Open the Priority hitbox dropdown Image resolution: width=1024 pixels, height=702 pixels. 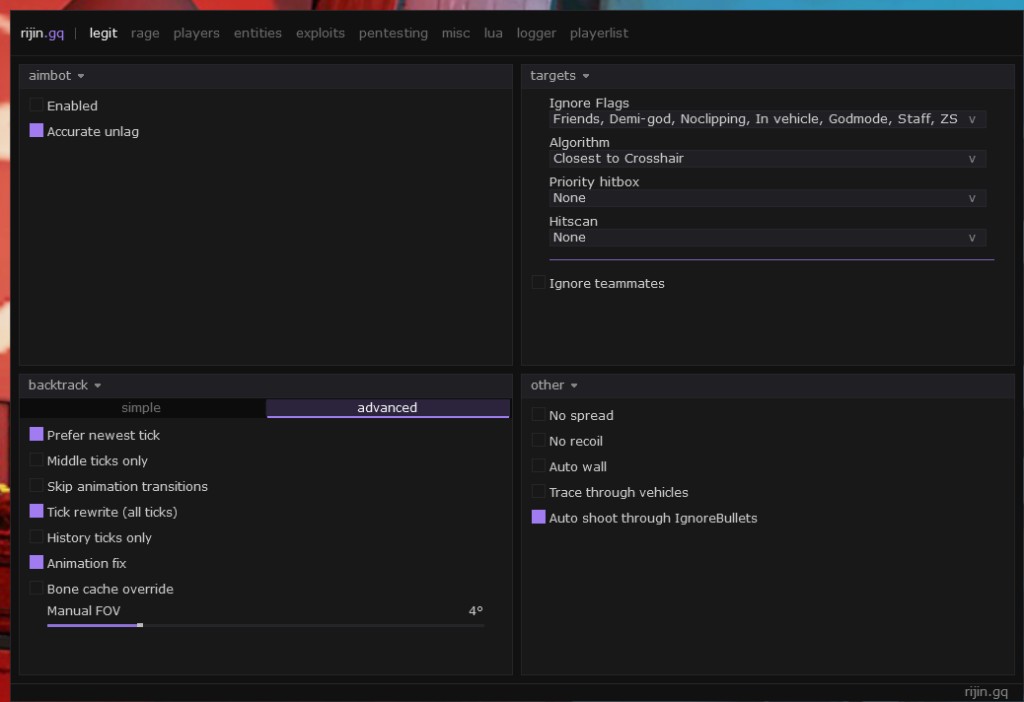(x=767, y=199)
